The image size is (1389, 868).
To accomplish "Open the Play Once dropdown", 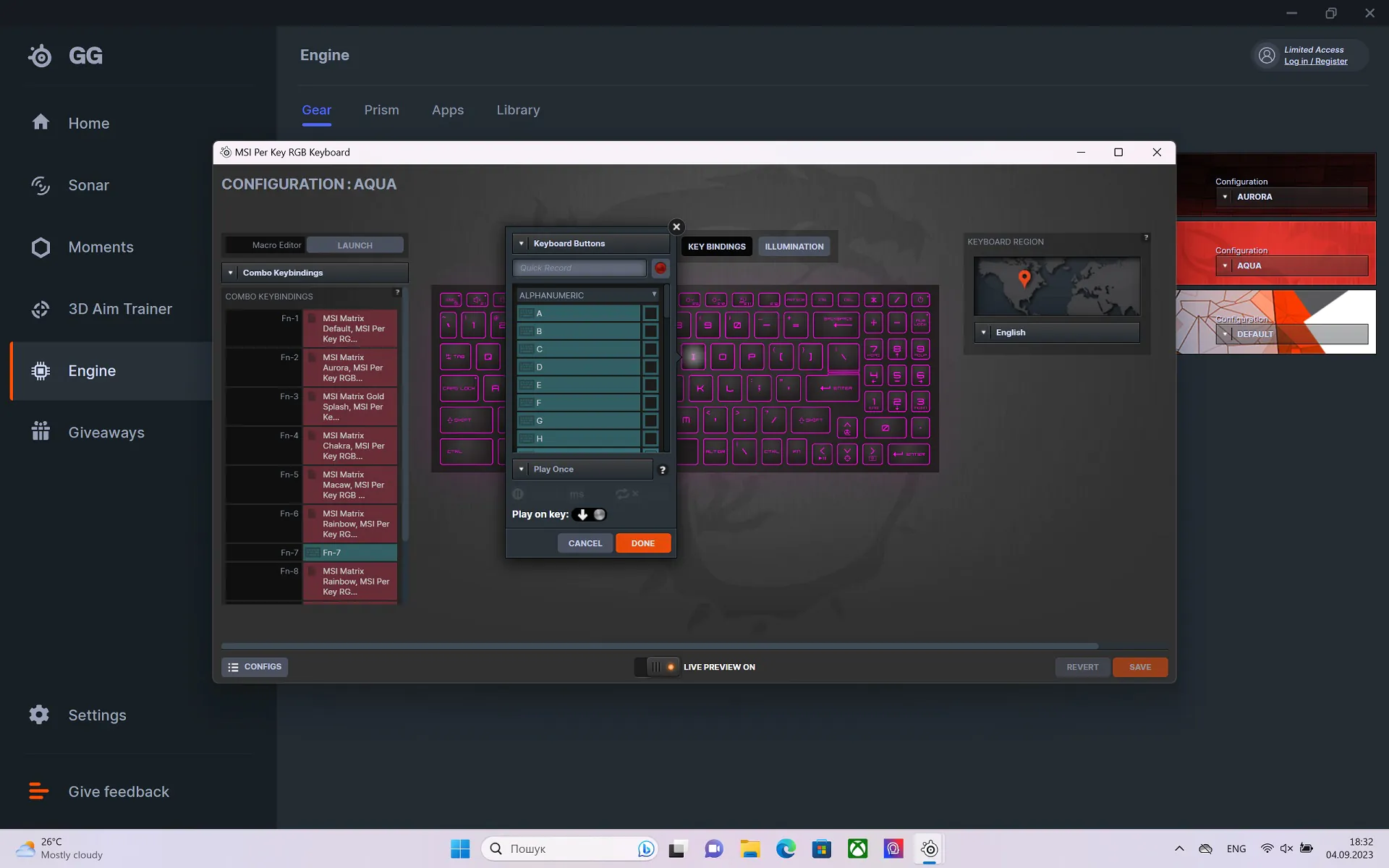I will (x=582, y=469).
